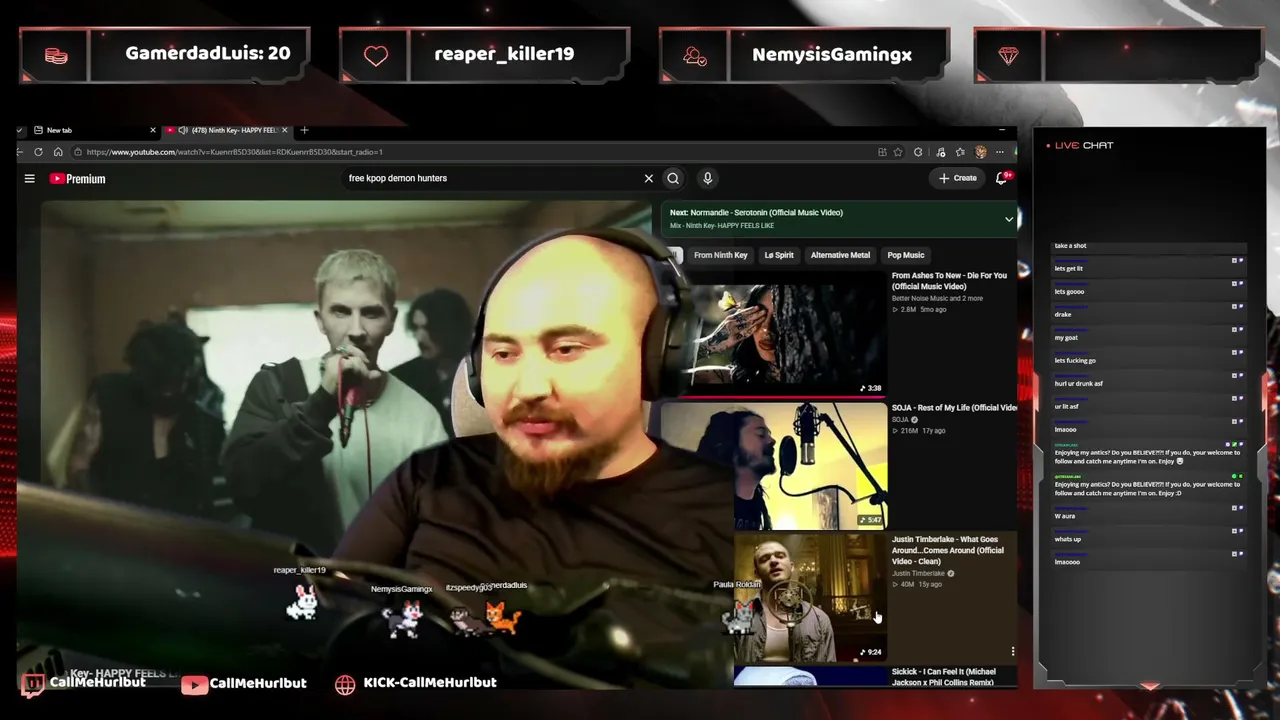Click the coins icon beside GamerdadLuis: 20
Viewport: 1280px width, 720px height.
(x=56, y=56)
